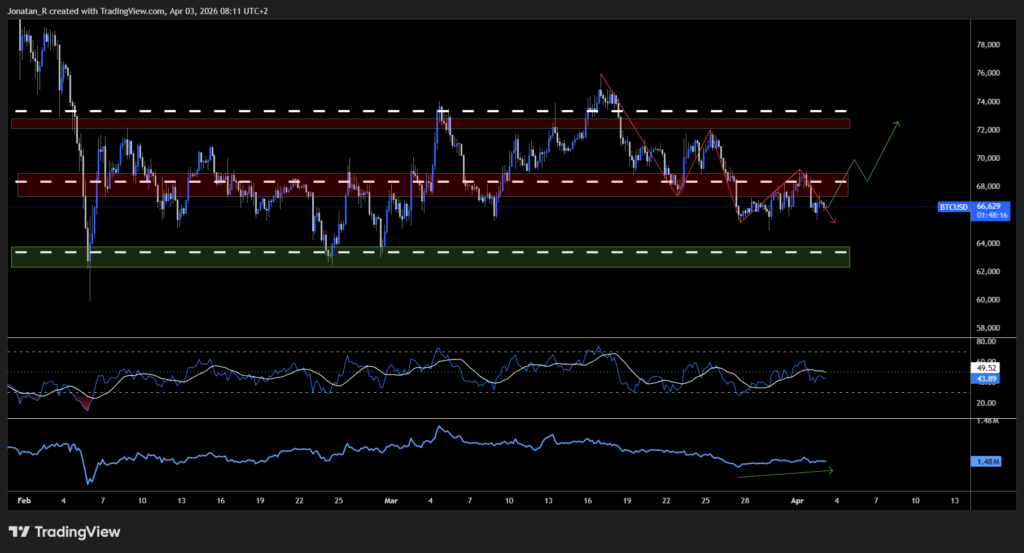Click the candle countdown timer 01:48:16
Image resolution: width=1024 pixels, height=553 pixels.
point(990,214)
